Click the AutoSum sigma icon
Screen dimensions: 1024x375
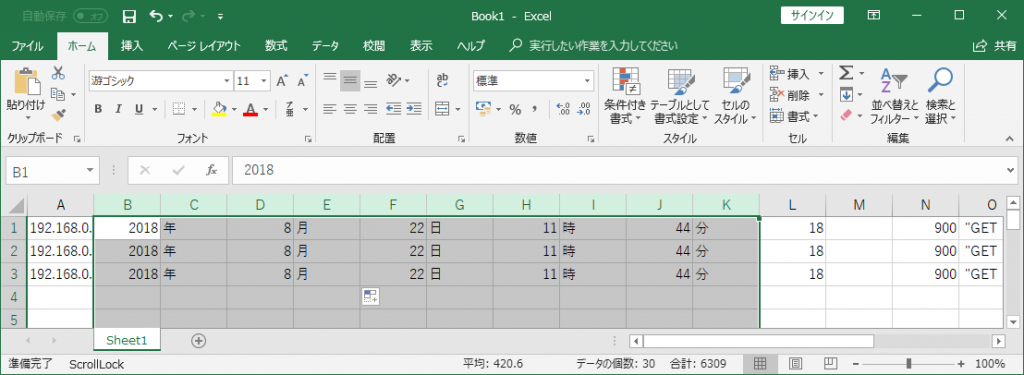846,73
